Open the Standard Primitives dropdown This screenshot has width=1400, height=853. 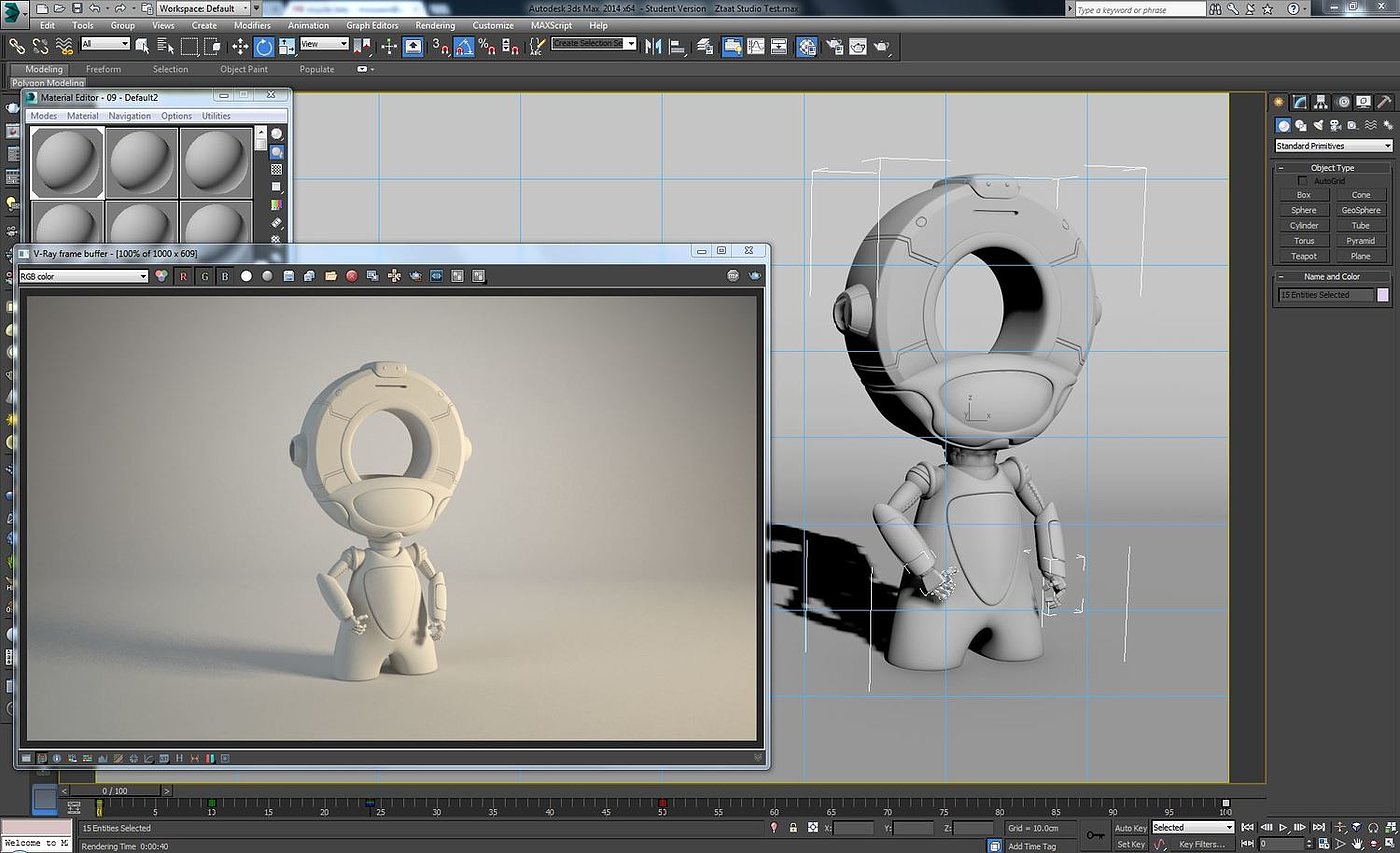click(x=1333, y=146)
